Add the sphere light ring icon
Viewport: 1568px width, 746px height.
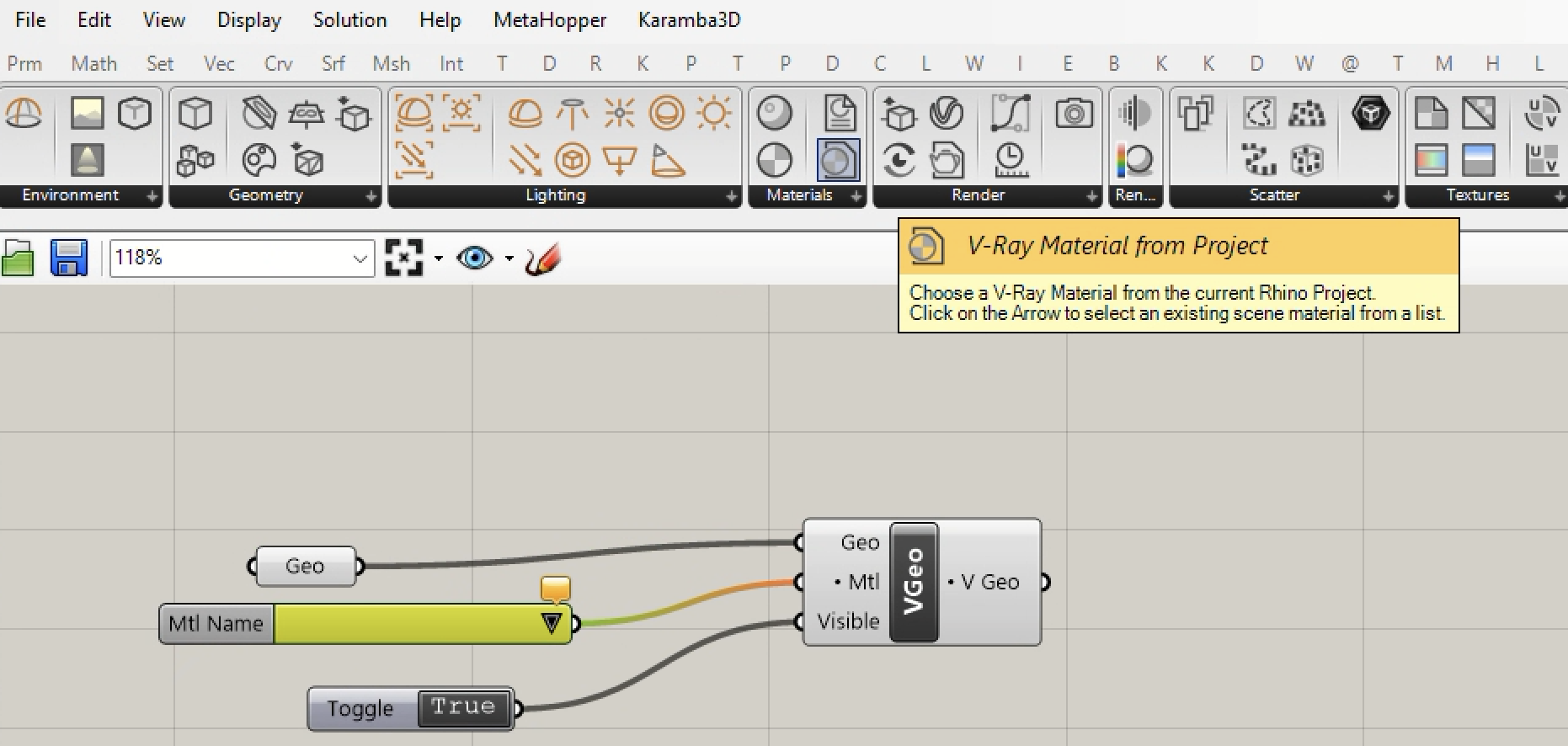point(667,113)
